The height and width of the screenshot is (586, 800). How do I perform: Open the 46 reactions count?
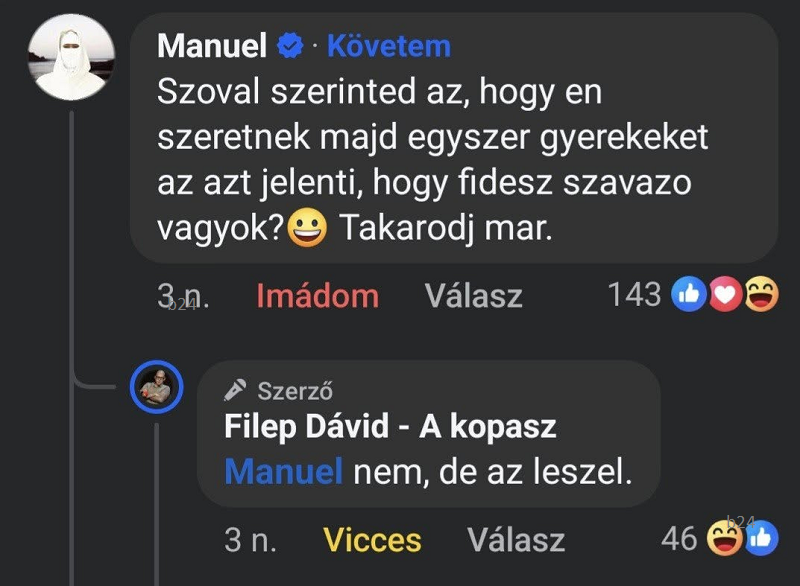(679, 540)
